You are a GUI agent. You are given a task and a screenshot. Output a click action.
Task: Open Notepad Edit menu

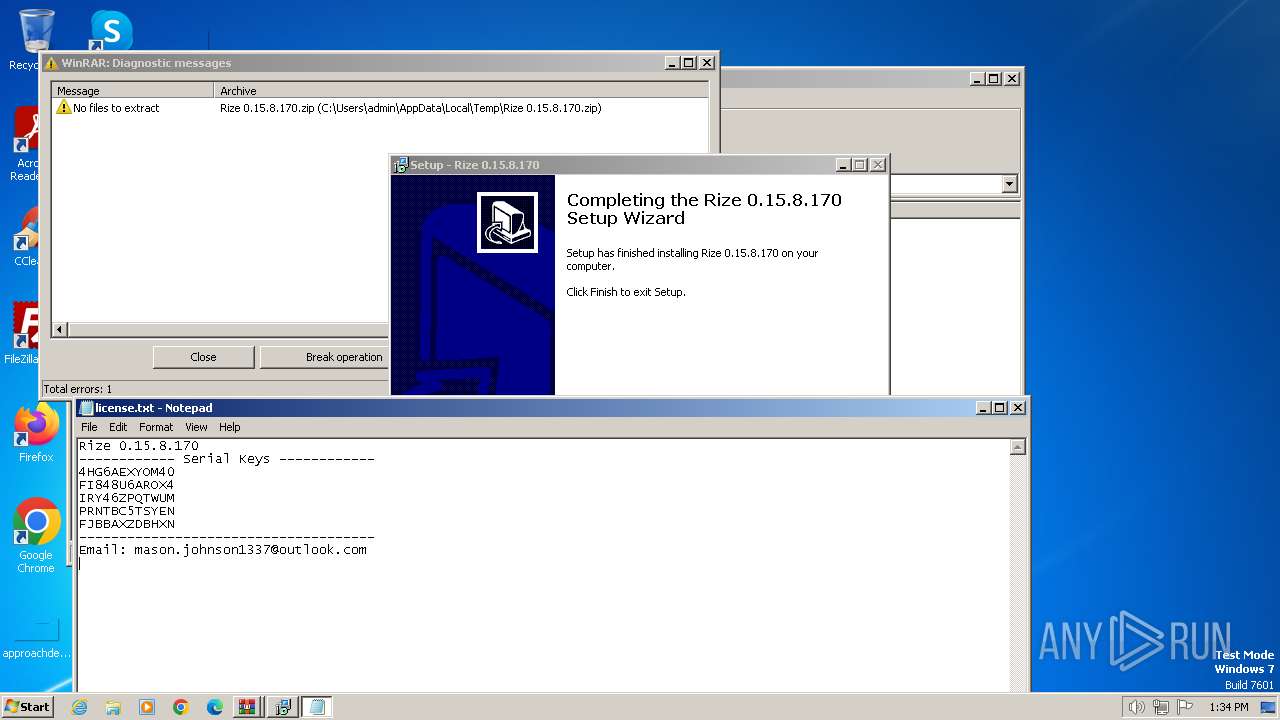(118, 427)
